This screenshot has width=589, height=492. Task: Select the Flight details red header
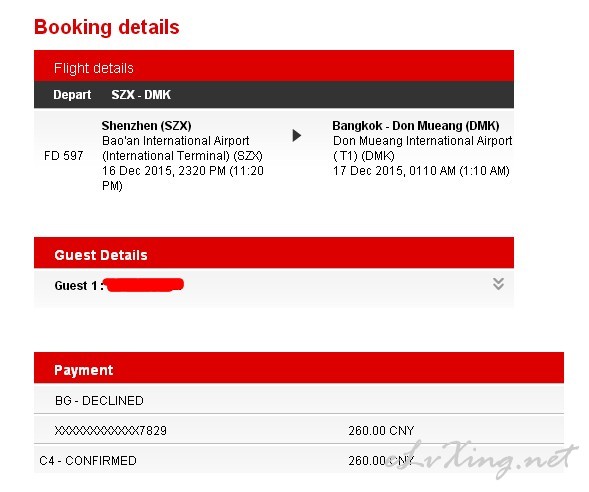pyautogui.click(x=274, y=66)
